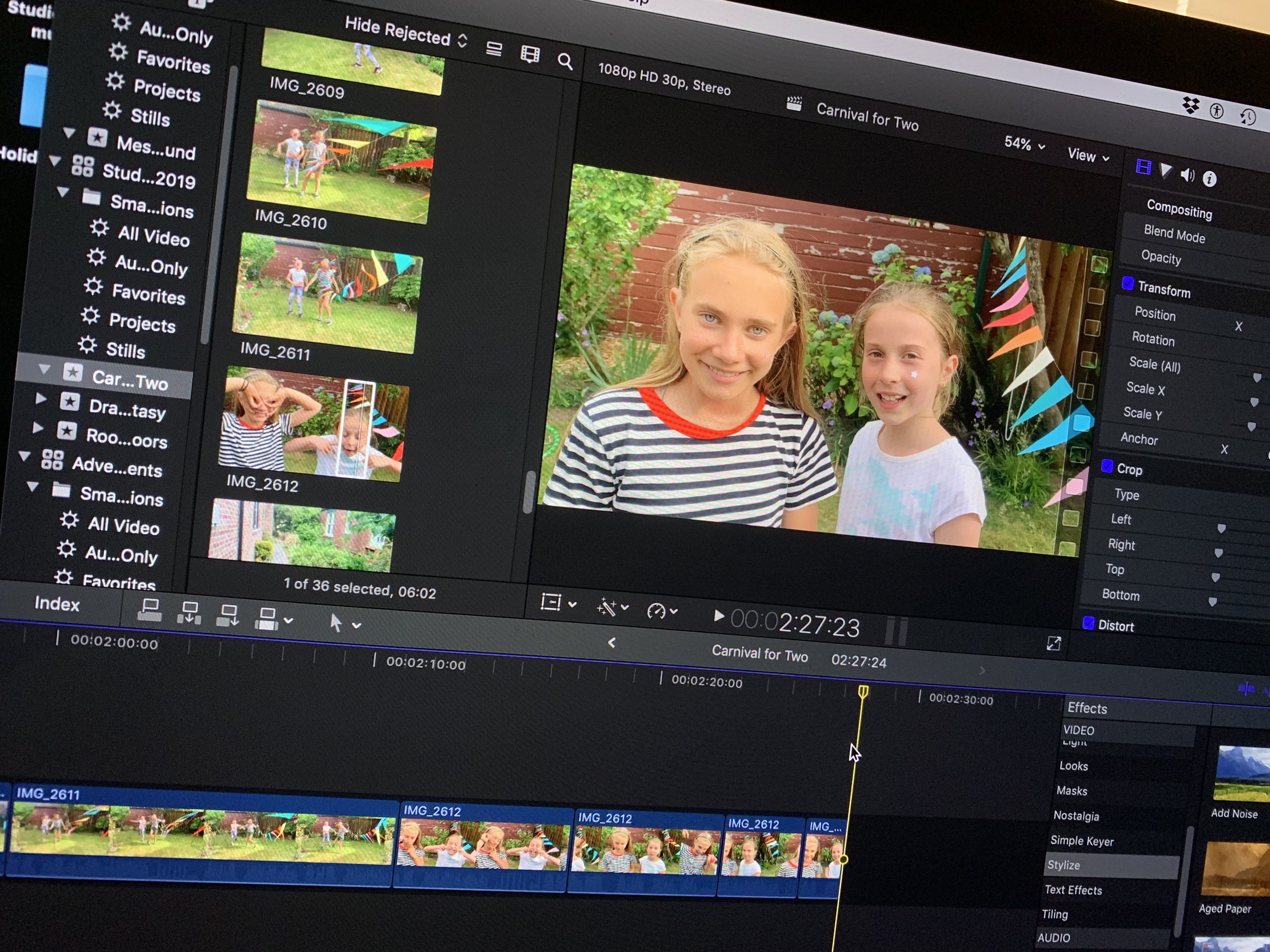Screen dimensions: 1270x952
Task: Collapse the Car...Two event triangle
Action: pyautogui.click(x=44, y=369)
